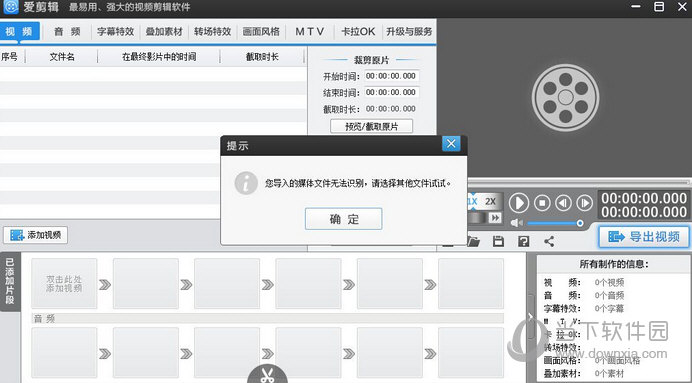
Task: Click the 序号 column header
Action: click(x=10, y=57)
